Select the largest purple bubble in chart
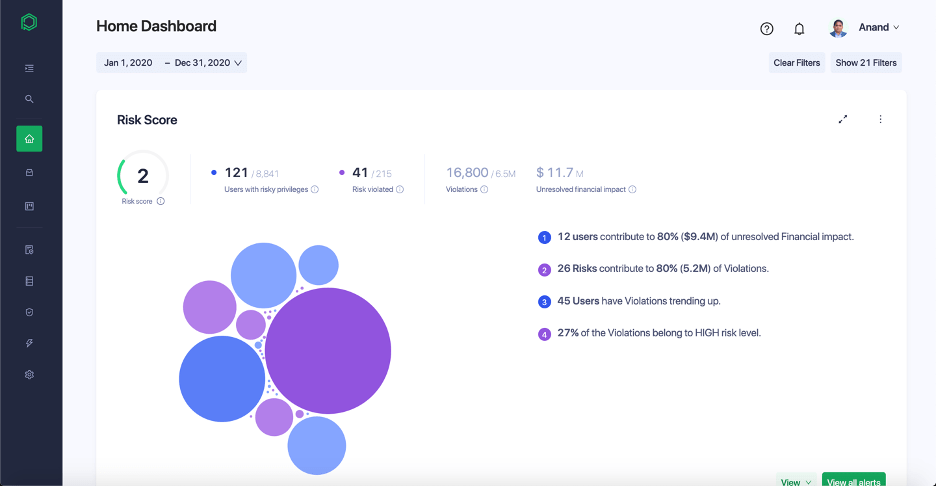 pos(328,351)
